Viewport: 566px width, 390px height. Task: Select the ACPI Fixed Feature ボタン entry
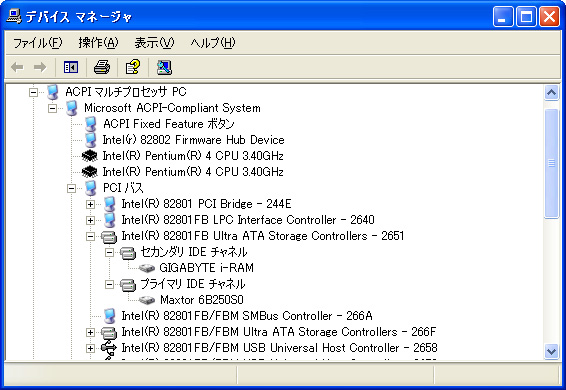[x=169, y=124]
